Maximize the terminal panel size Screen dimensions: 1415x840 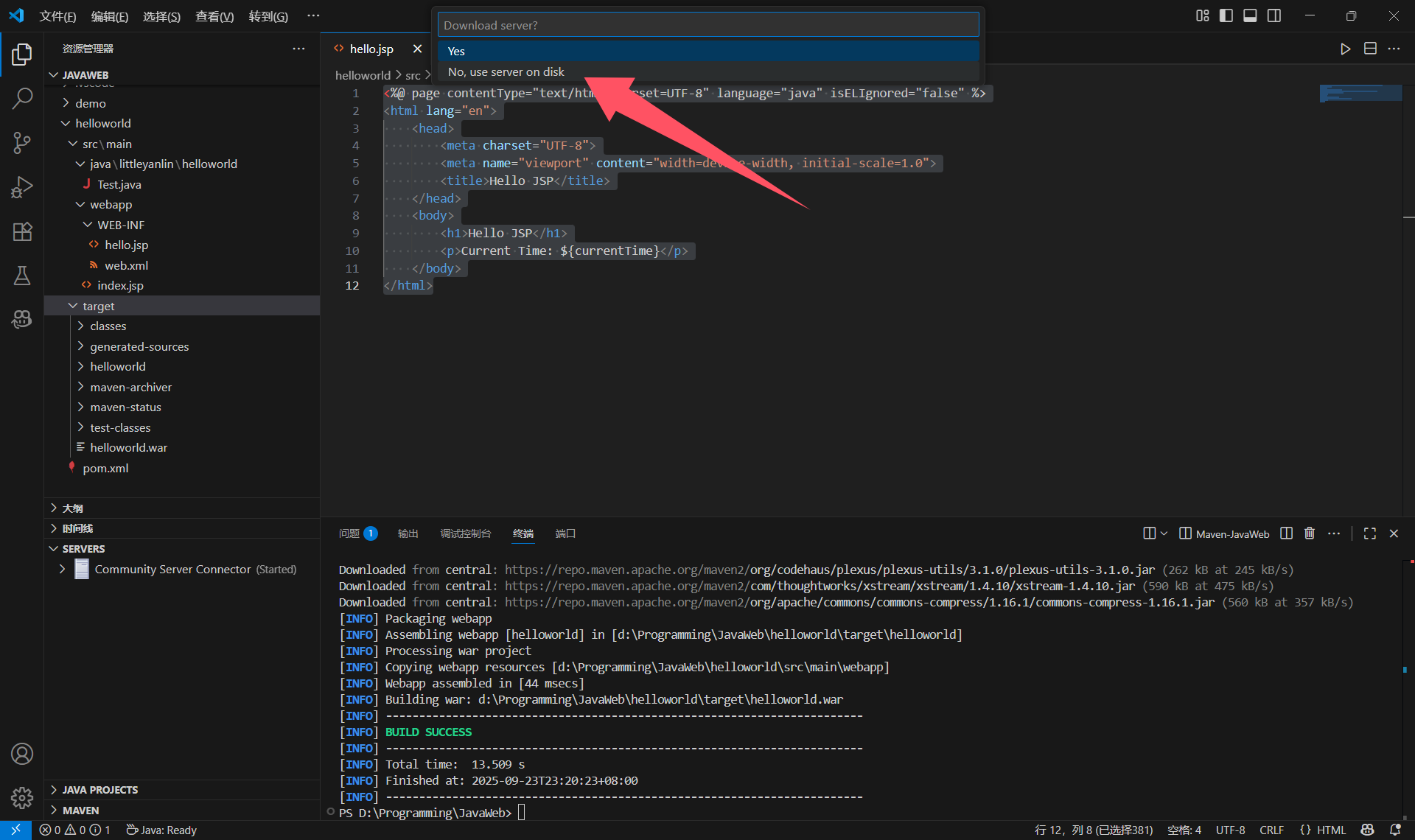coord(1369,533)
